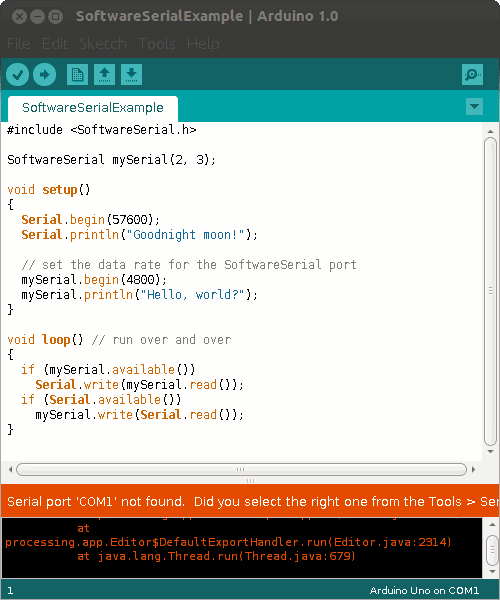Viewport: 500px width, 600px height.
Task: Click the Thread.java:679 console line
Action: click(217, 556)
